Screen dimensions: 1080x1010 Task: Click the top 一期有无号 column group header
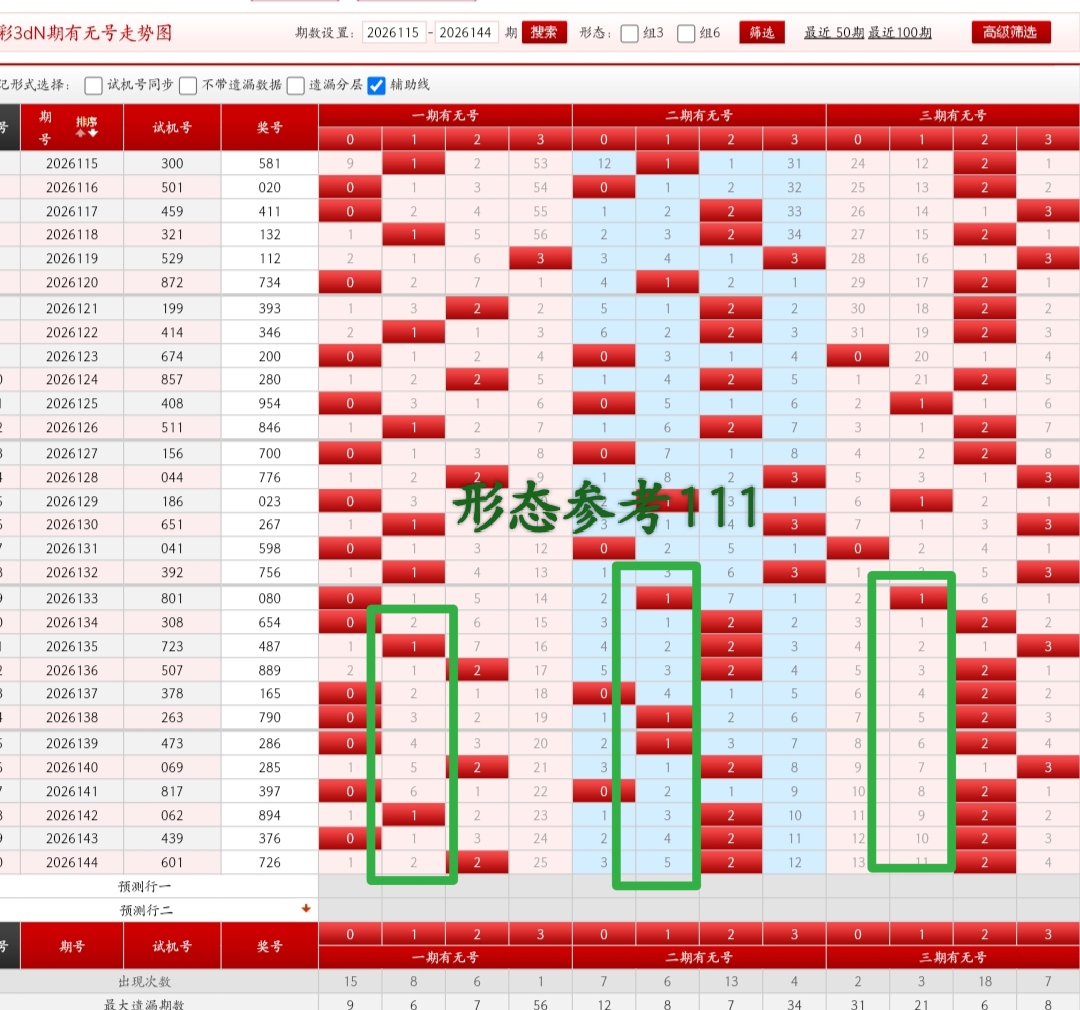tap(445, 116)
